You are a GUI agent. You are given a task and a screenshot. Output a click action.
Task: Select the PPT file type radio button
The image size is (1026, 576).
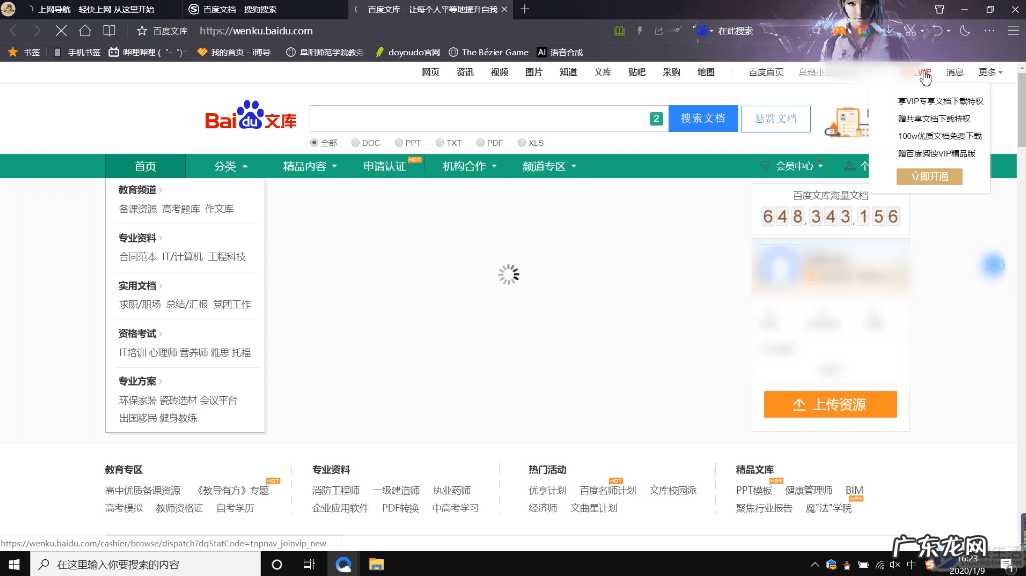(398, 143)
